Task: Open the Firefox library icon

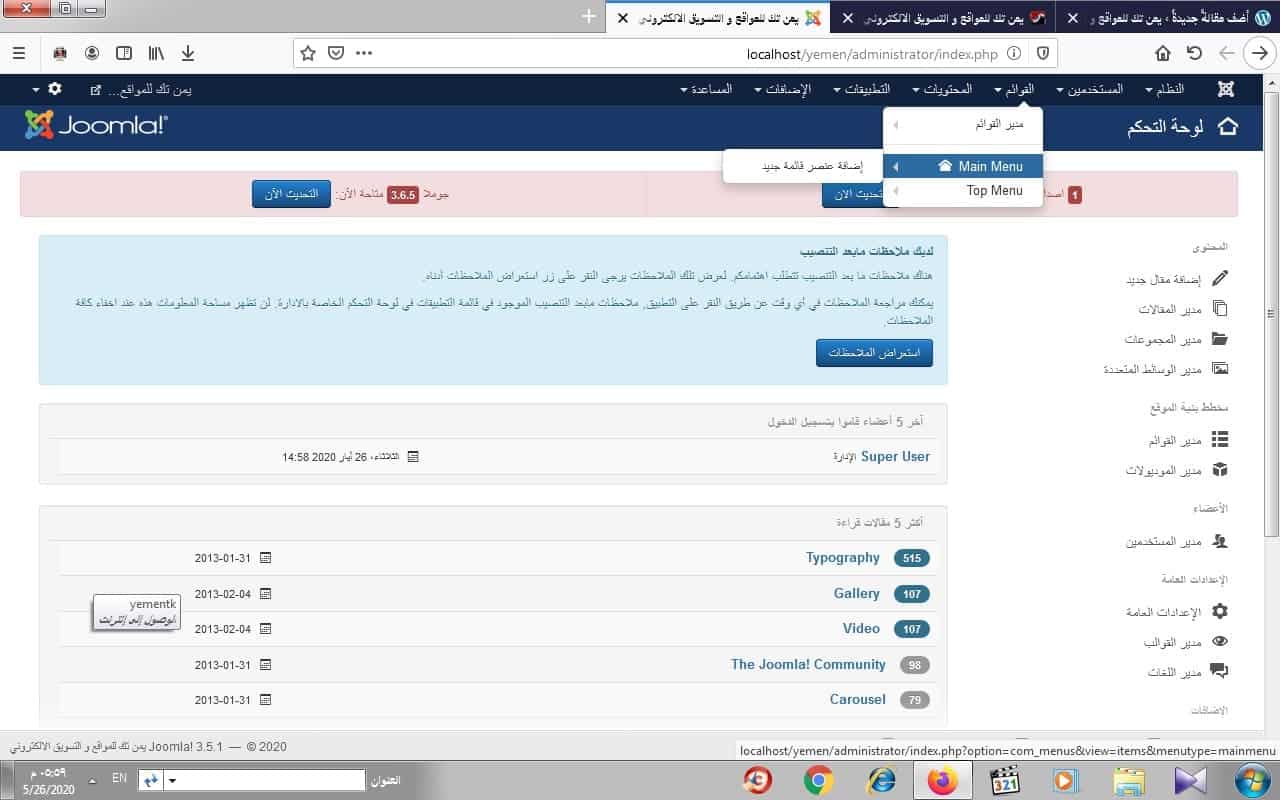Action: tap(156, 53)
